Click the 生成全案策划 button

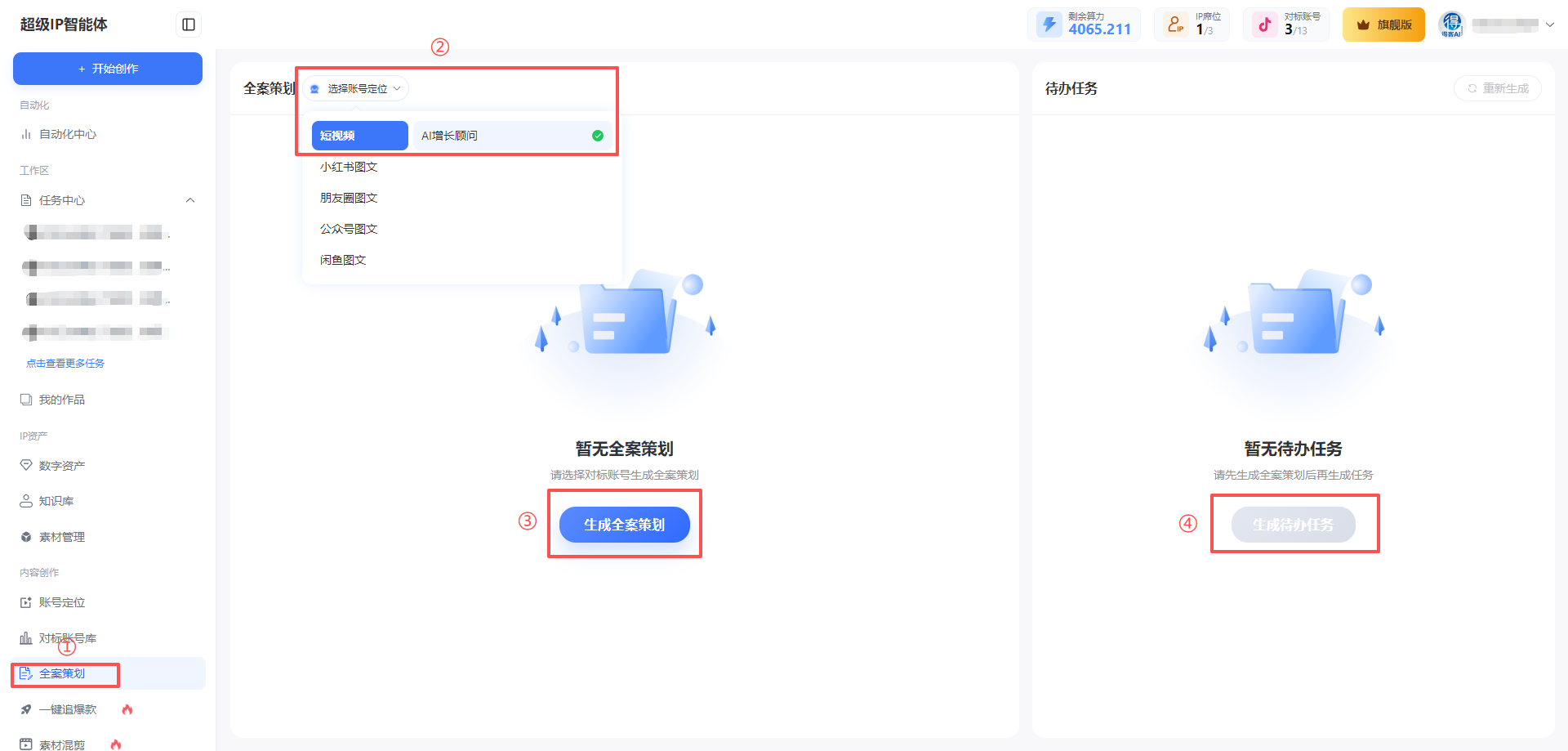click(x=625, y=525)
